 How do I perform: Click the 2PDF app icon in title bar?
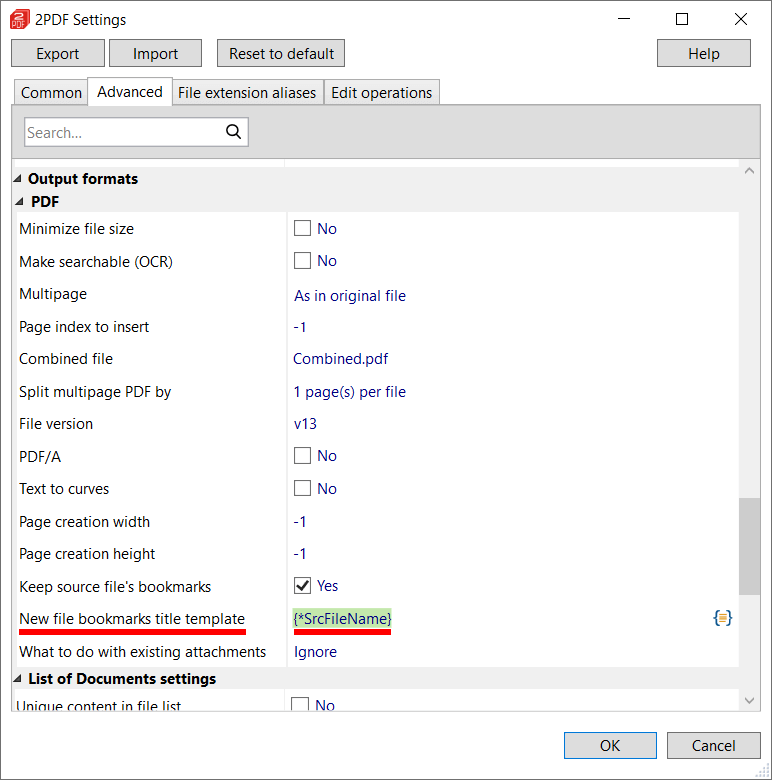[x=20, y=19]
